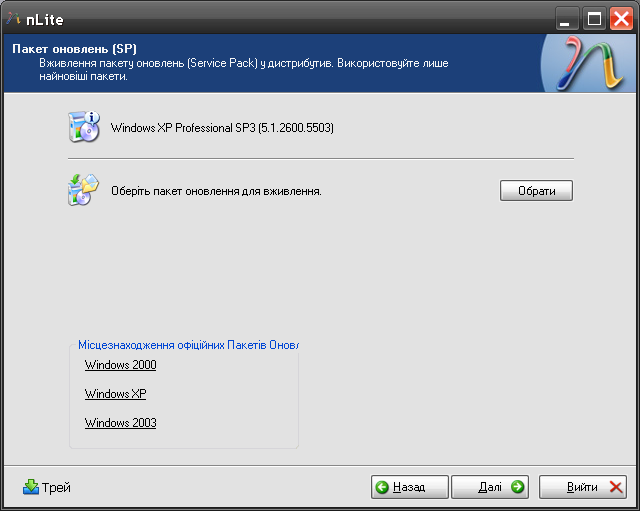Select the Windows XP Professional SP3 version text
Image resolution: width=640 pixels, height=511 pixels.
[222, 128]
